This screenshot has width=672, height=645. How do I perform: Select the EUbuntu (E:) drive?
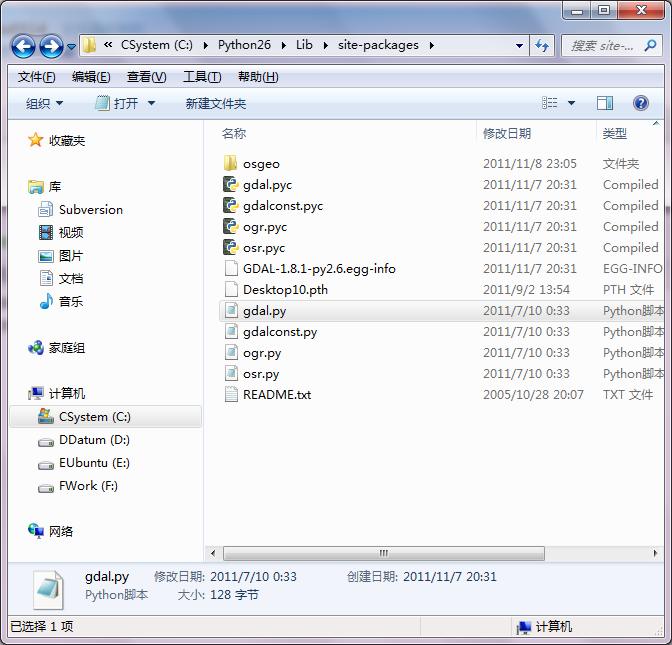tap(94, 463)
